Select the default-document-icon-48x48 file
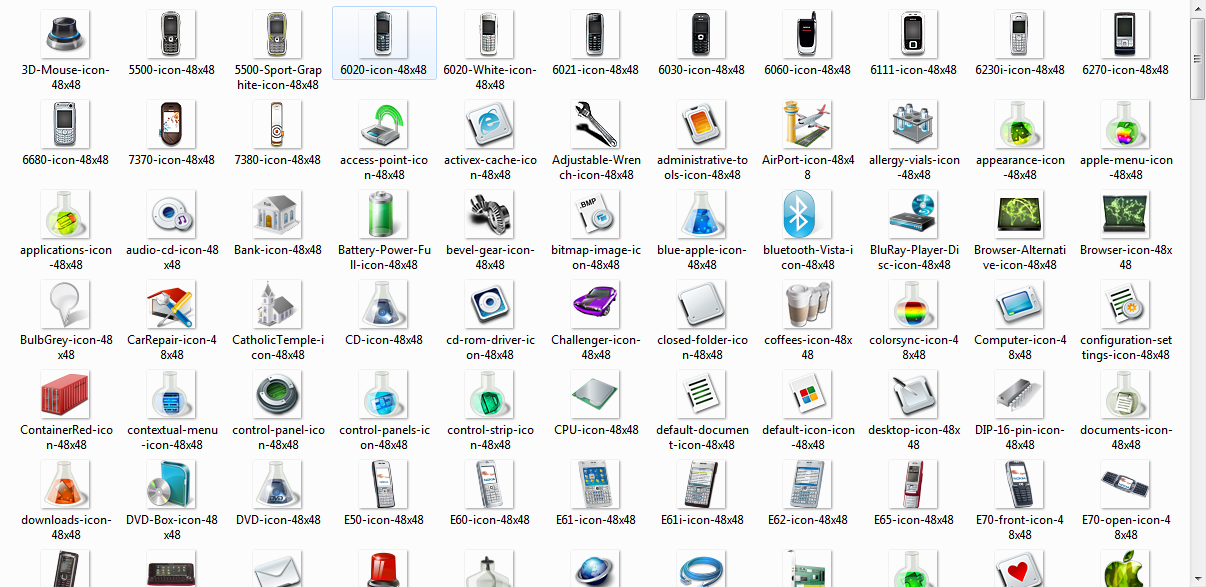Screen dimensions: 1206x587 (702, 394)
